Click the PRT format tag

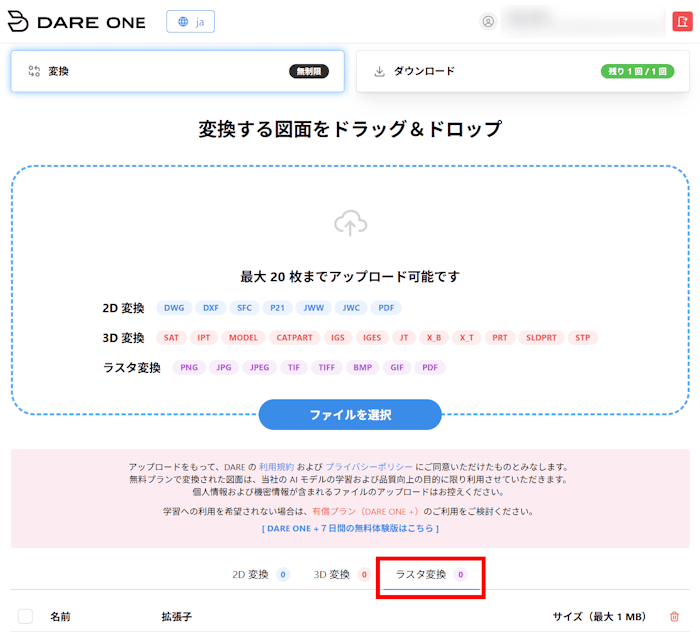tap(500, 338)
